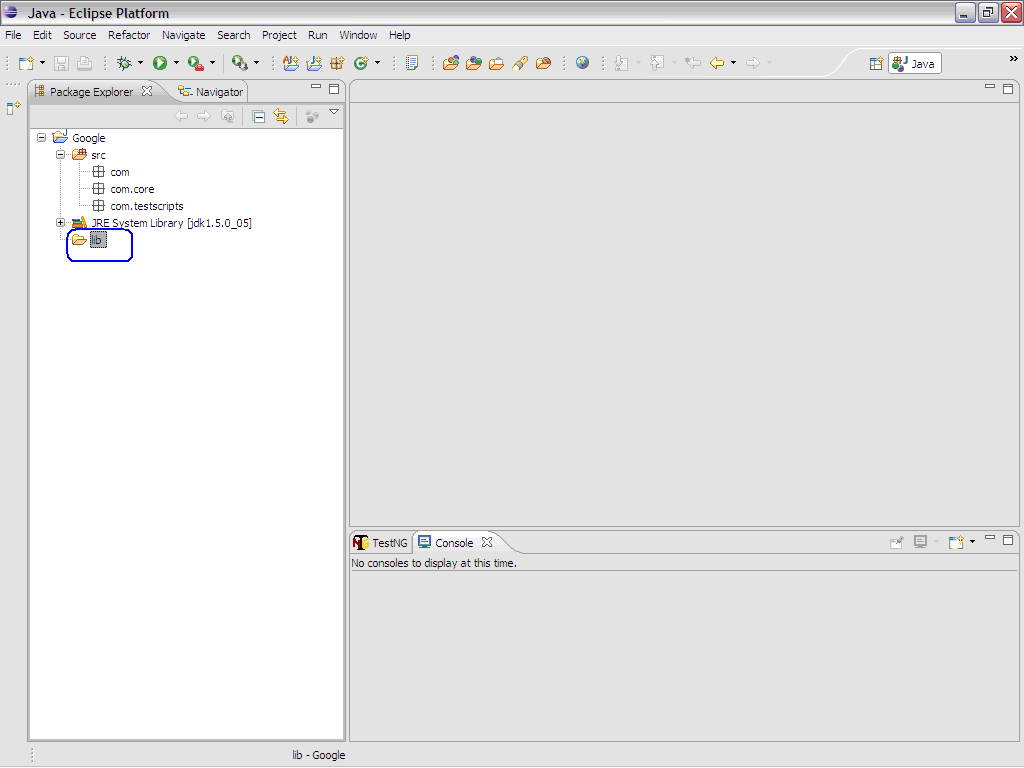
Task: Click the Open Perspective icon
Action: pyautogui.click(x=876, y=63)
